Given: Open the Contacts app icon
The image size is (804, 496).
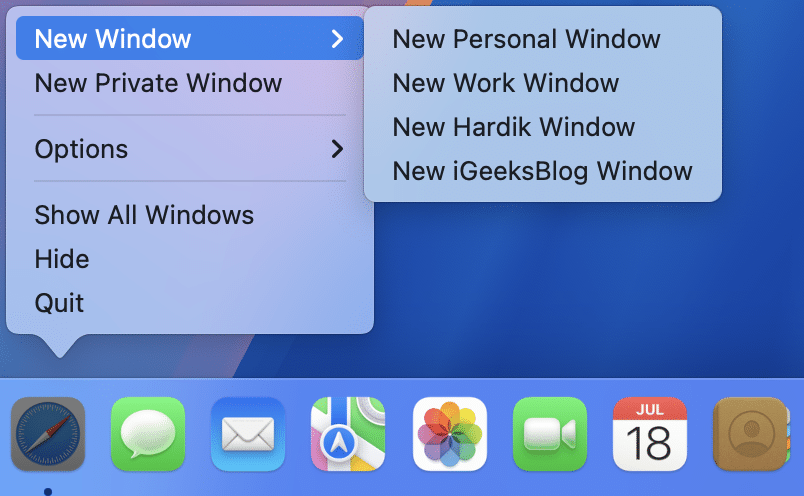Looking at the screenshot, I should click(751, 434).
